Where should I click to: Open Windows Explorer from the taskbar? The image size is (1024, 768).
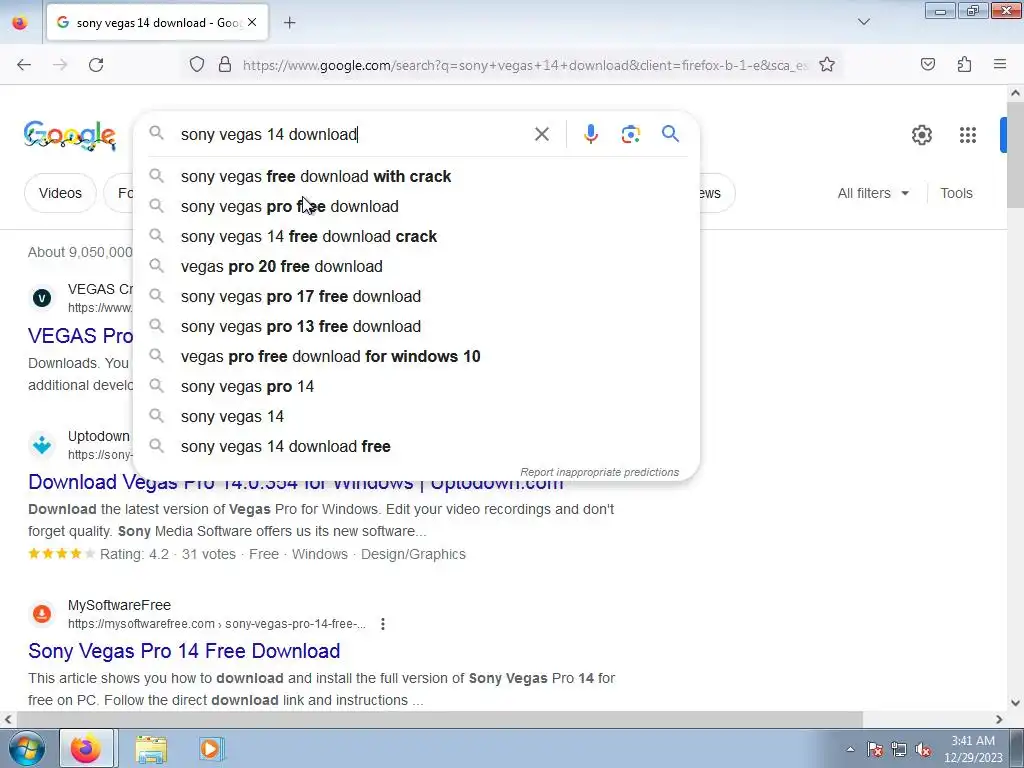click(151, 748)
